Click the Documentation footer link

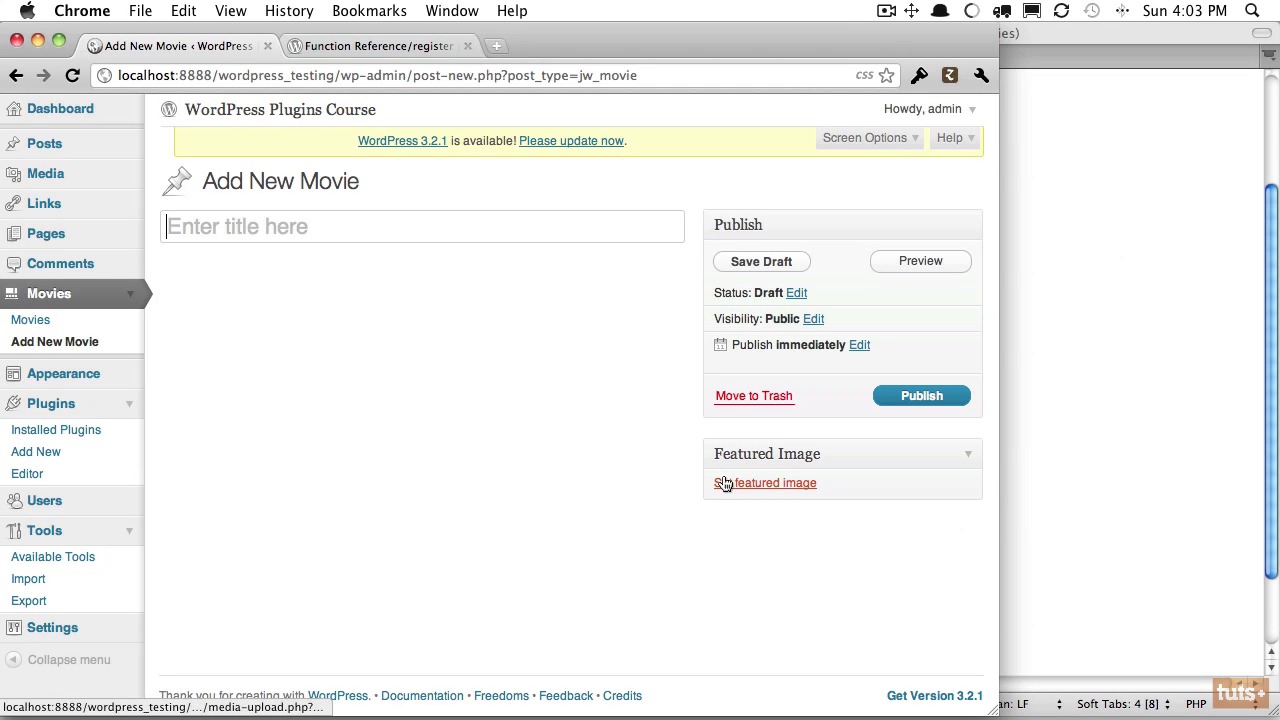coord(422,696)
